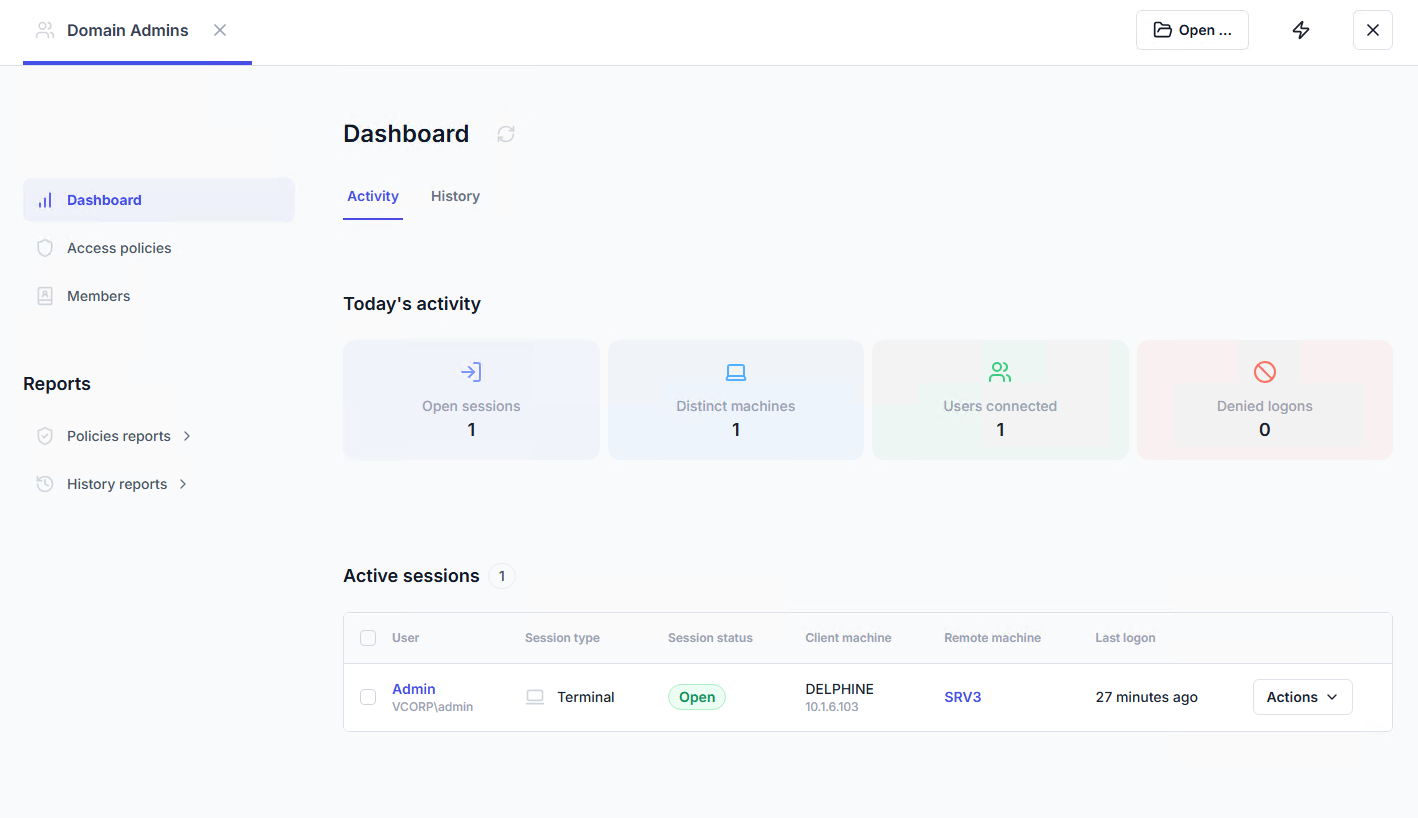Click the Members badge icon in sidebar
The image size is (1418, 818).
coord(45,296)
